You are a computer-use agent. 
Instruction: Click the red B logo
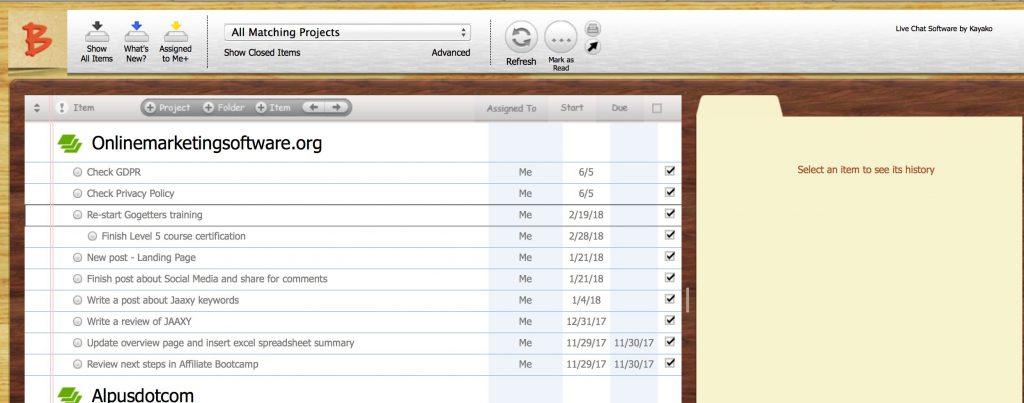(36, 39)
